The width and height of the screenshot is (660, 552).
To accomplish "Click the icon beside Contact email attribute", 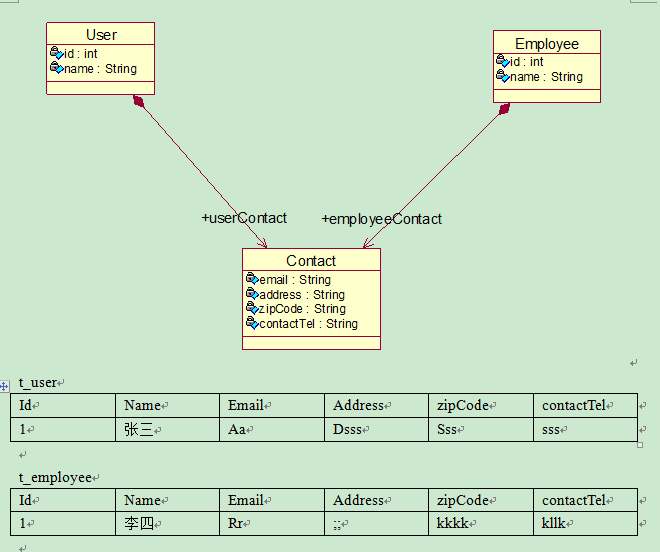I will 252,279.
